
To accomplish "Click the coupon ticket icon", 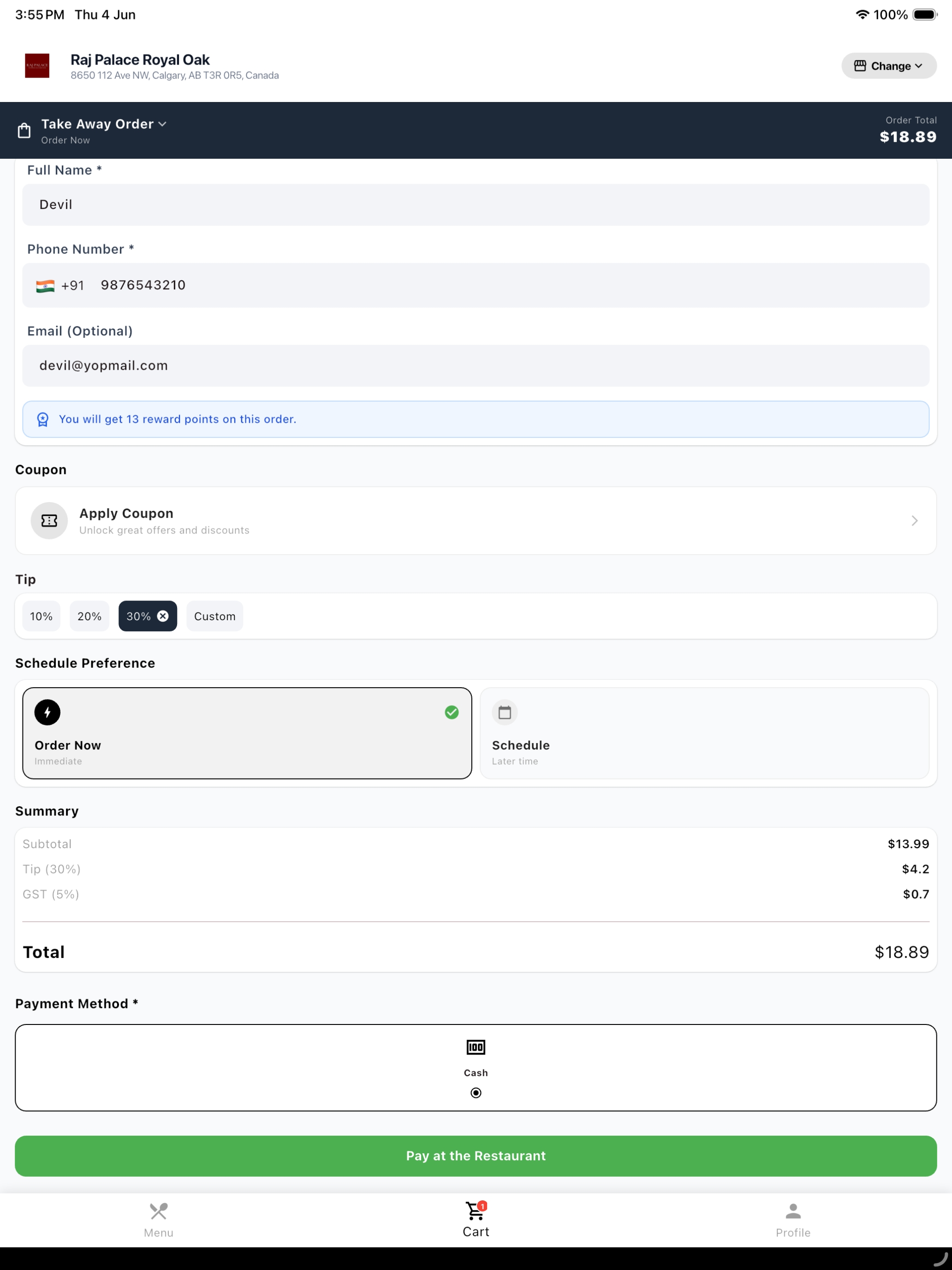I will pyautogui.click(x=49, y=521).
